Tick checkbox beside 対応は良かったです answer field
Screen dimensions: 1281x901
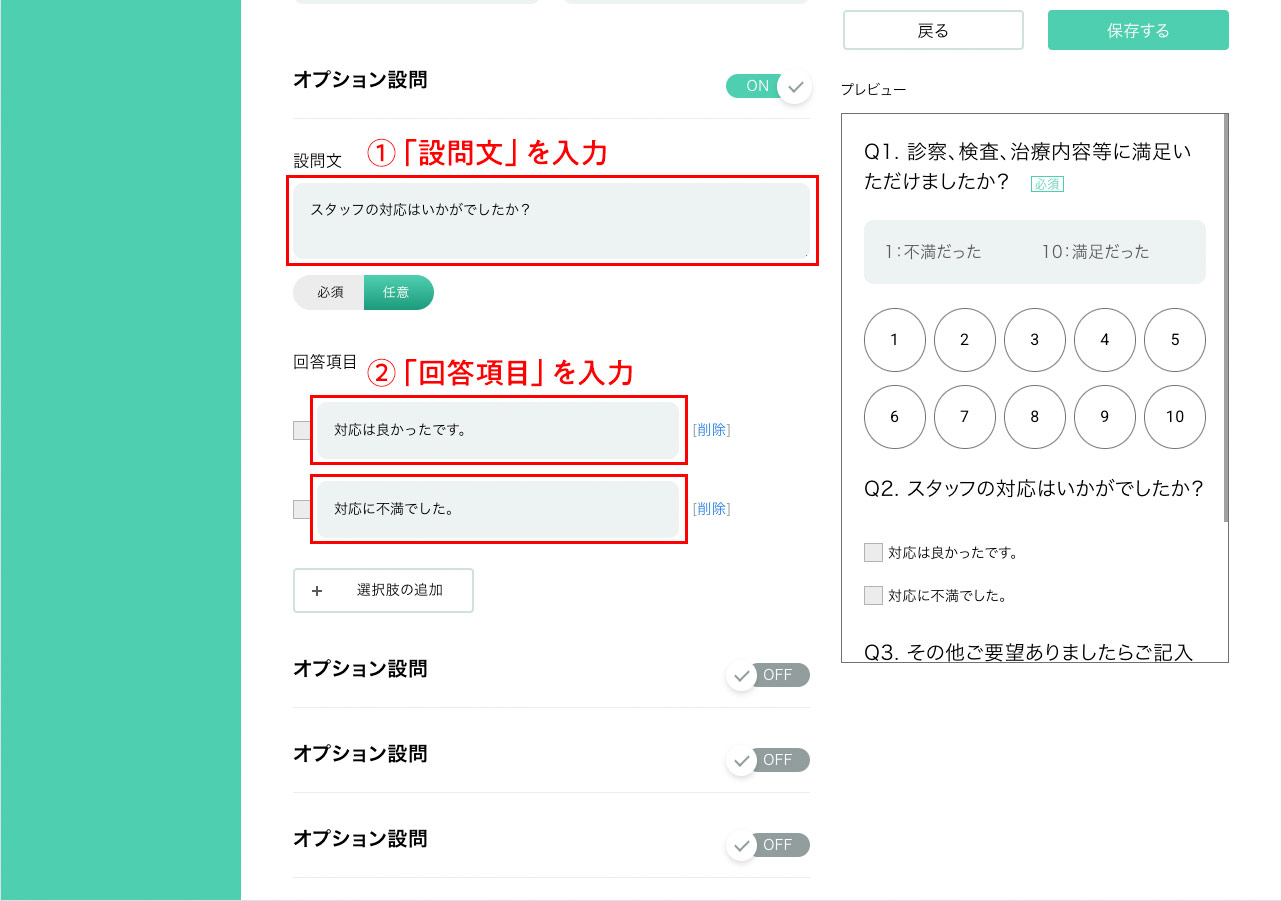[x=302, y=430]
